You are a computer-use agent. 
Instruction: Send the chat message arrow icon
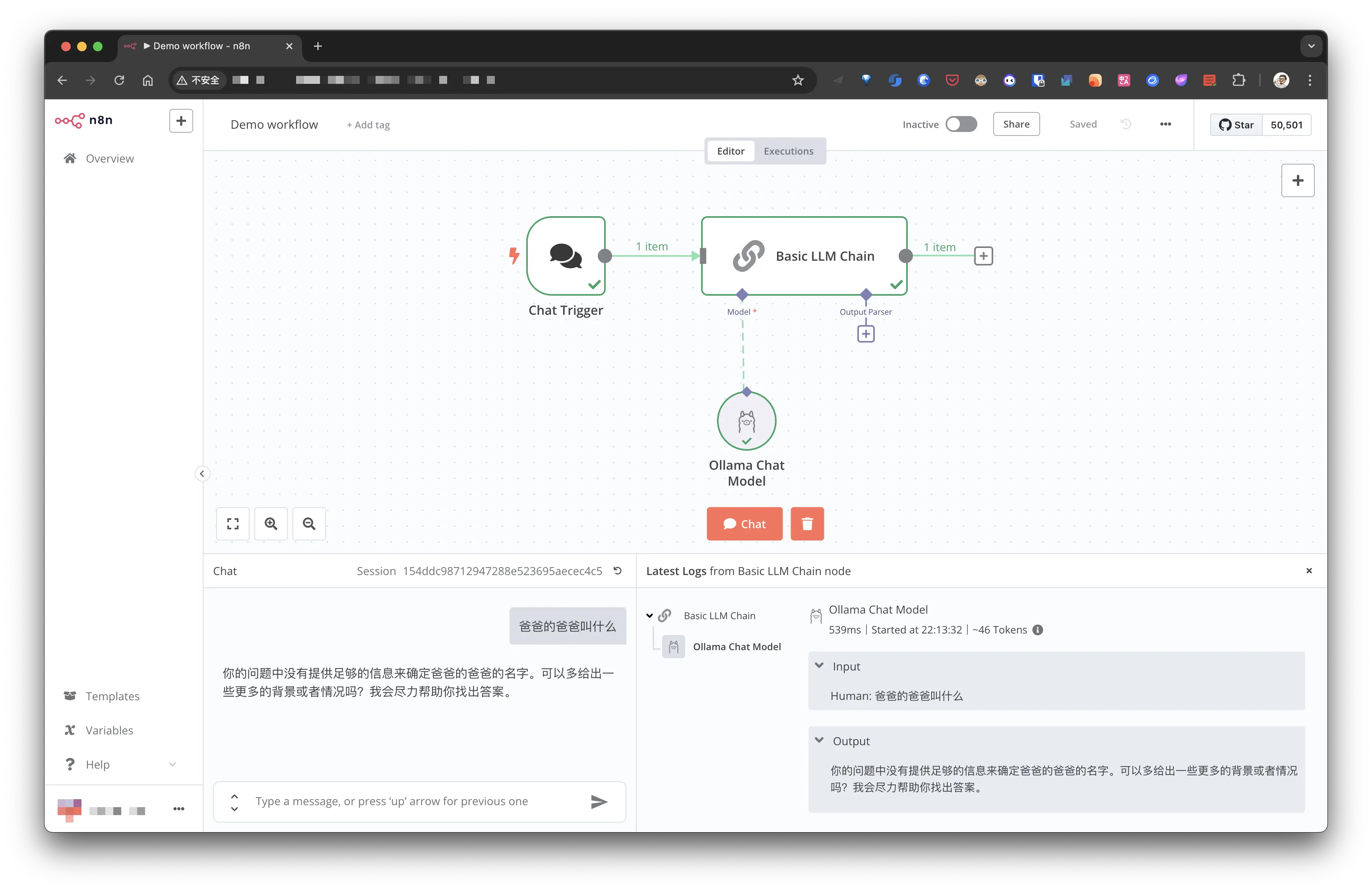[x=599, y=801]
